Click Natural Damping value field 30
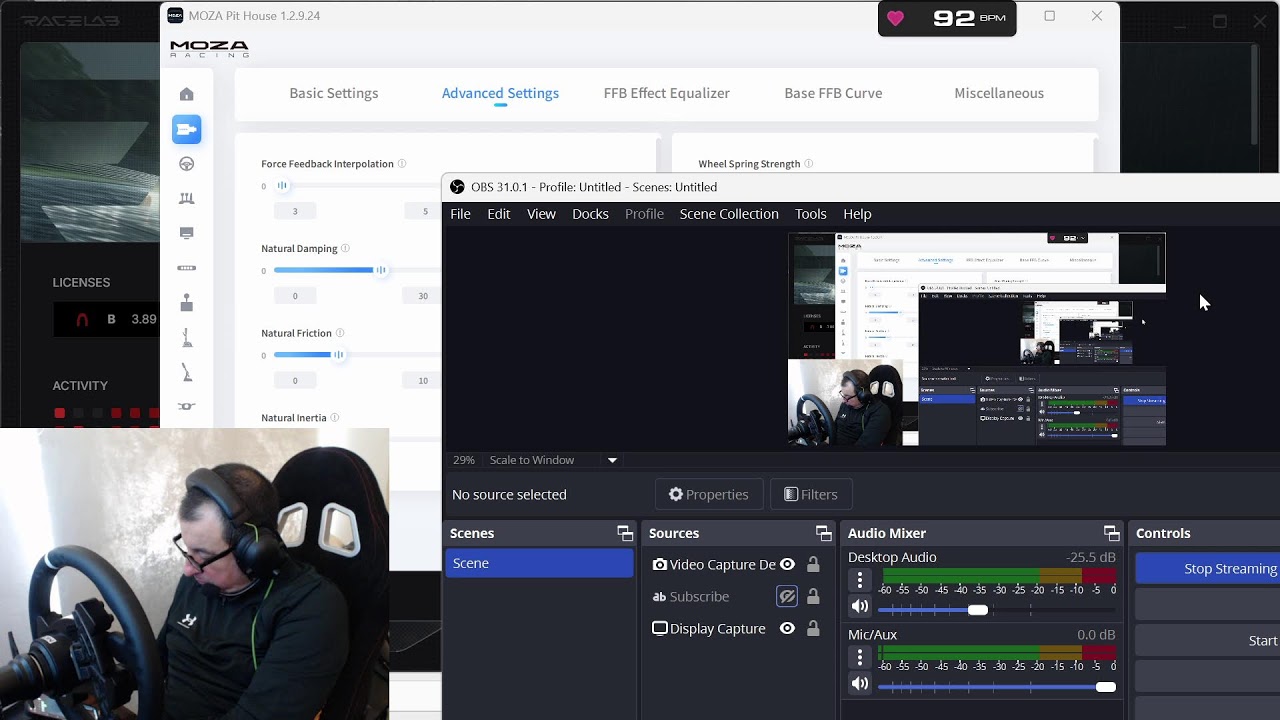This screenshot has height=720, width=1280. point(423,296)
